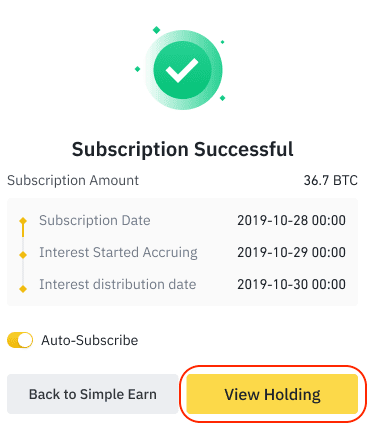Toggle the Auto-Subscribe switch

click(20, 340)
